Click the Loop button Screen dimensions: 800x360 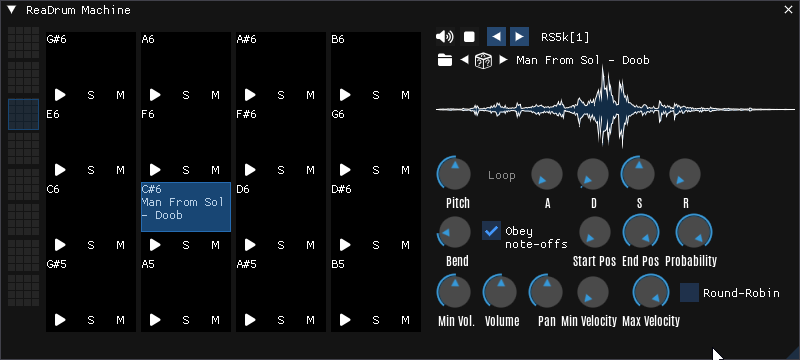[x=502, y=175]
